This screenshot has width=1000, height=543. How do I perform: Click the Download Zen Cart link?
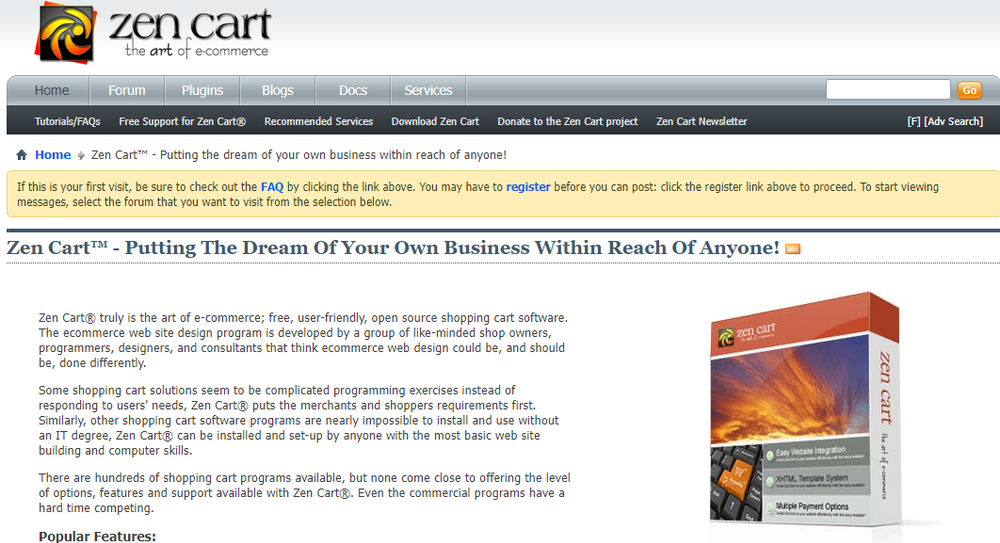coord(435,121)
